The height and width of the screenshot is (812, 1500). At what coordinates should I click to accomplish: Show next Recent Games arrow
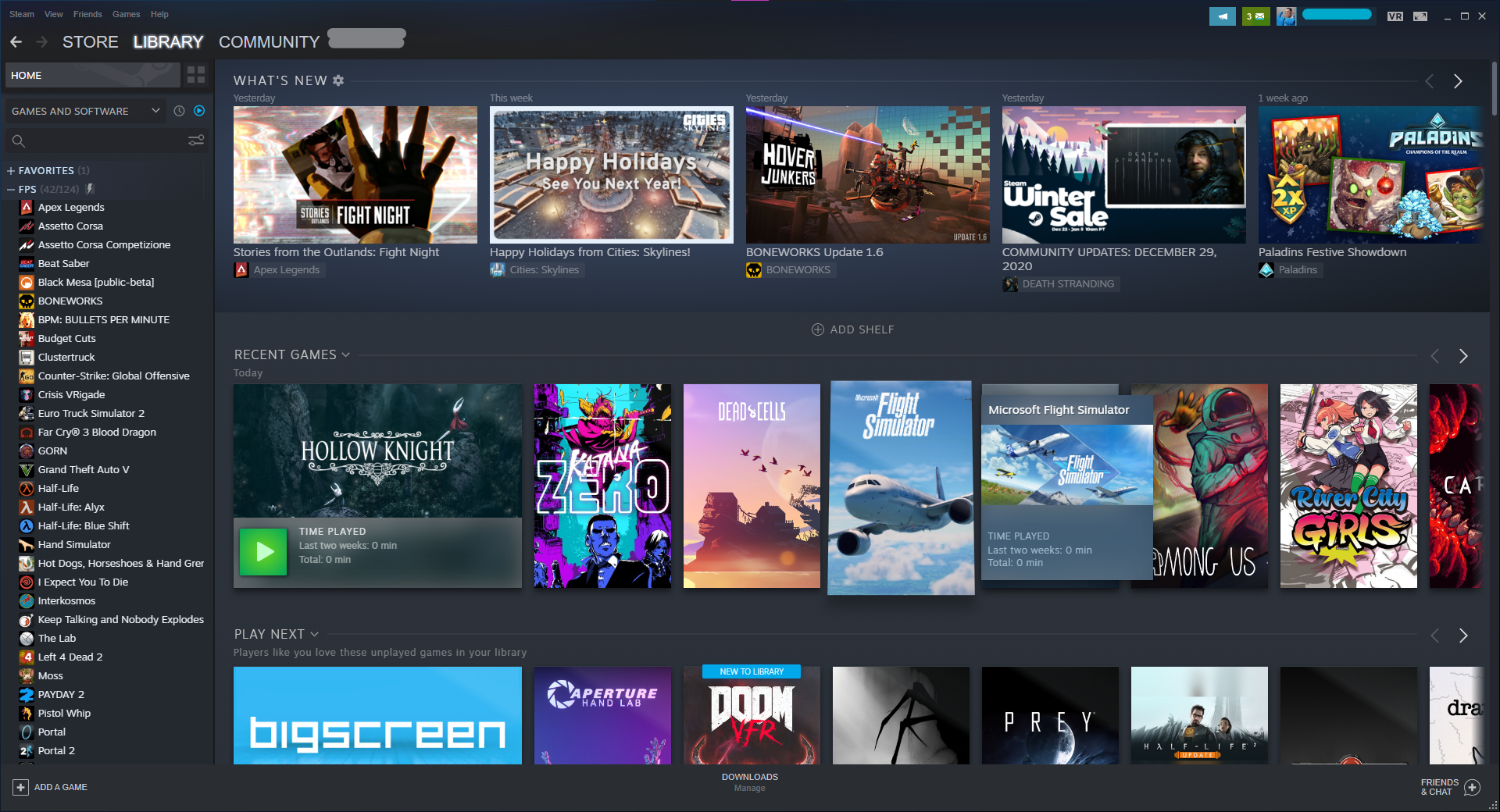pyautogui.click(x=1463, y=356)
